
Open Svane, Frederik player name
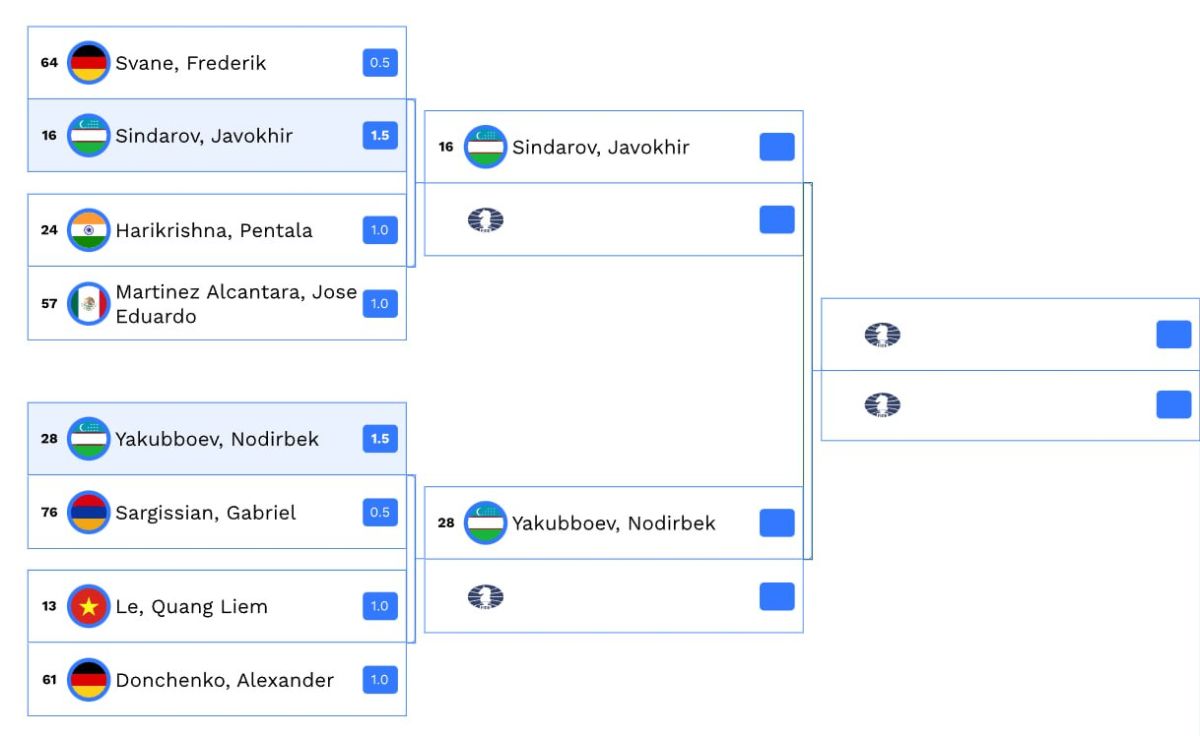point(191,63)
